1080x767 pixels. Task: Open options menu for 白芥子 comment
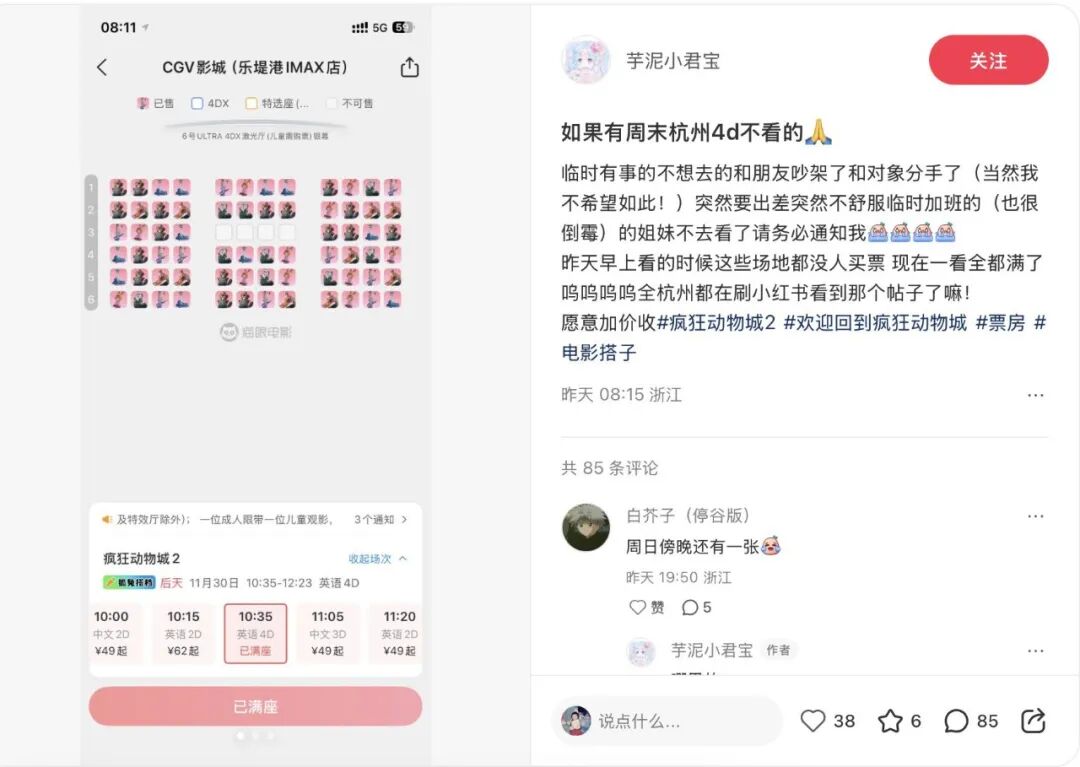click(1035, 516)
